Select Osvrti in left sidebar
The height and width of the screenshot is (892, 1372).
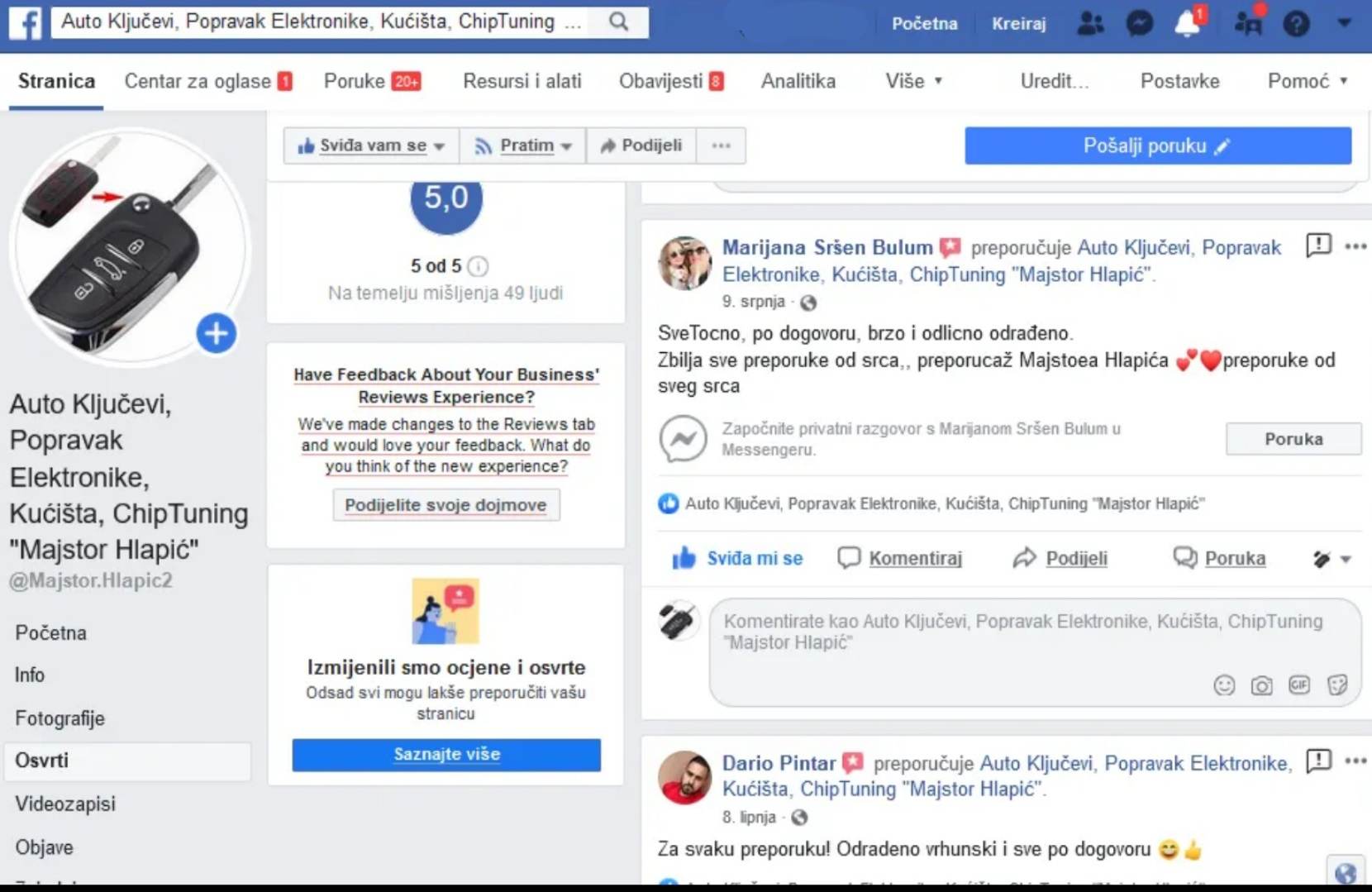128,761
